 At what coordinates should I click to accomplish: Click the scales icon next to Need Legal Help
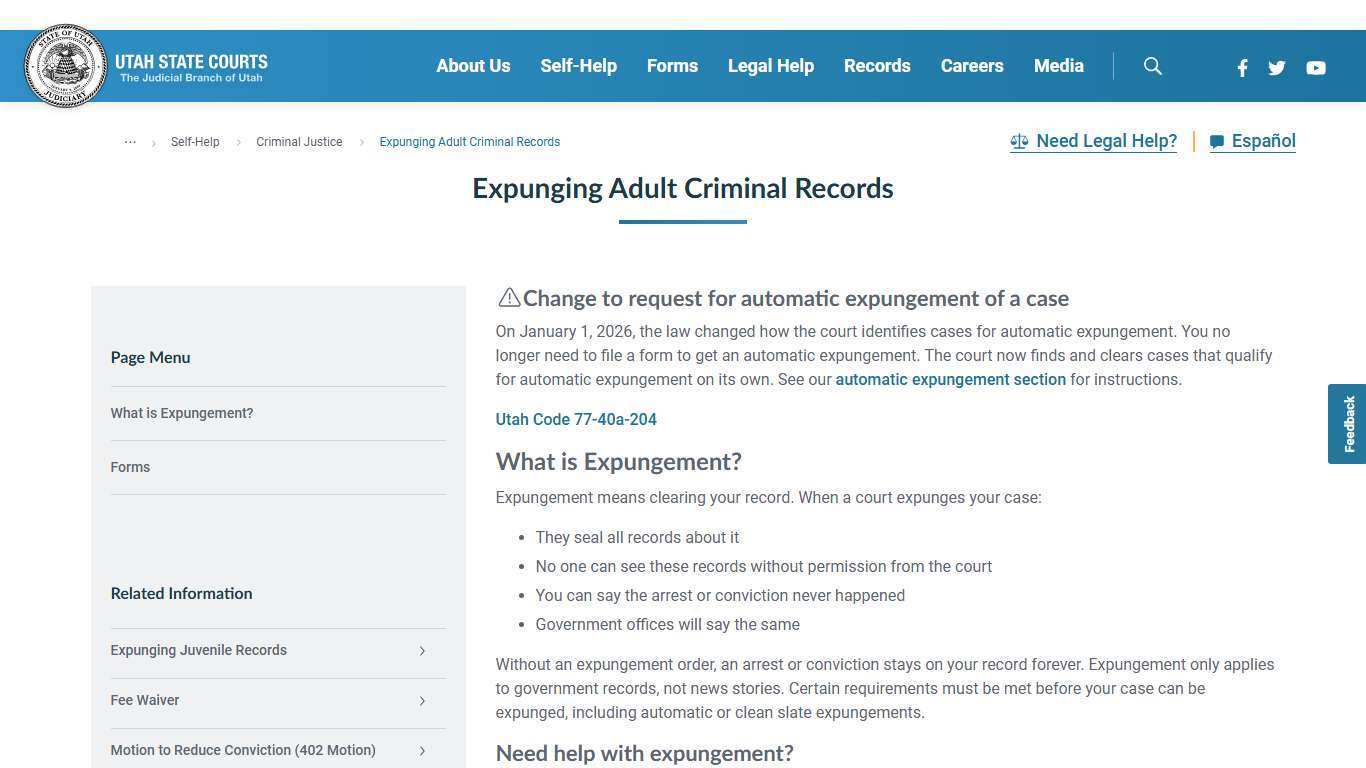[1020, 141]
